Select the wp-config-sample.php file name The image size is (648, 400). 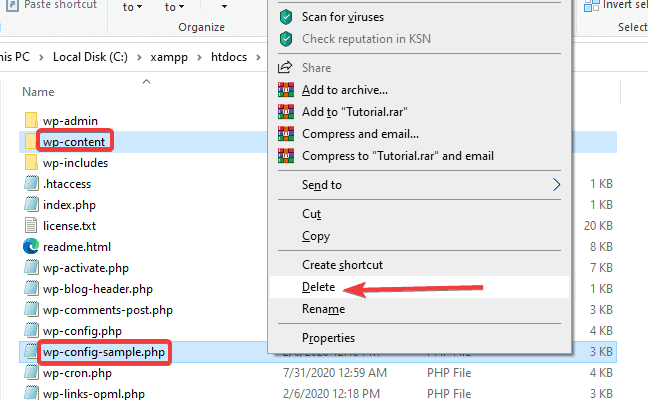[104, 352]
